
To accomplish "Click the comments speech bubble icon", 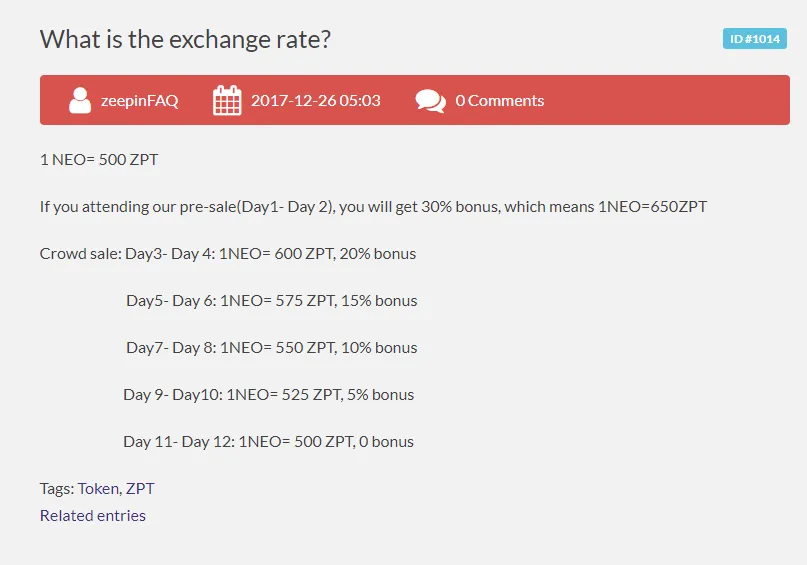I will pos(430,101).
